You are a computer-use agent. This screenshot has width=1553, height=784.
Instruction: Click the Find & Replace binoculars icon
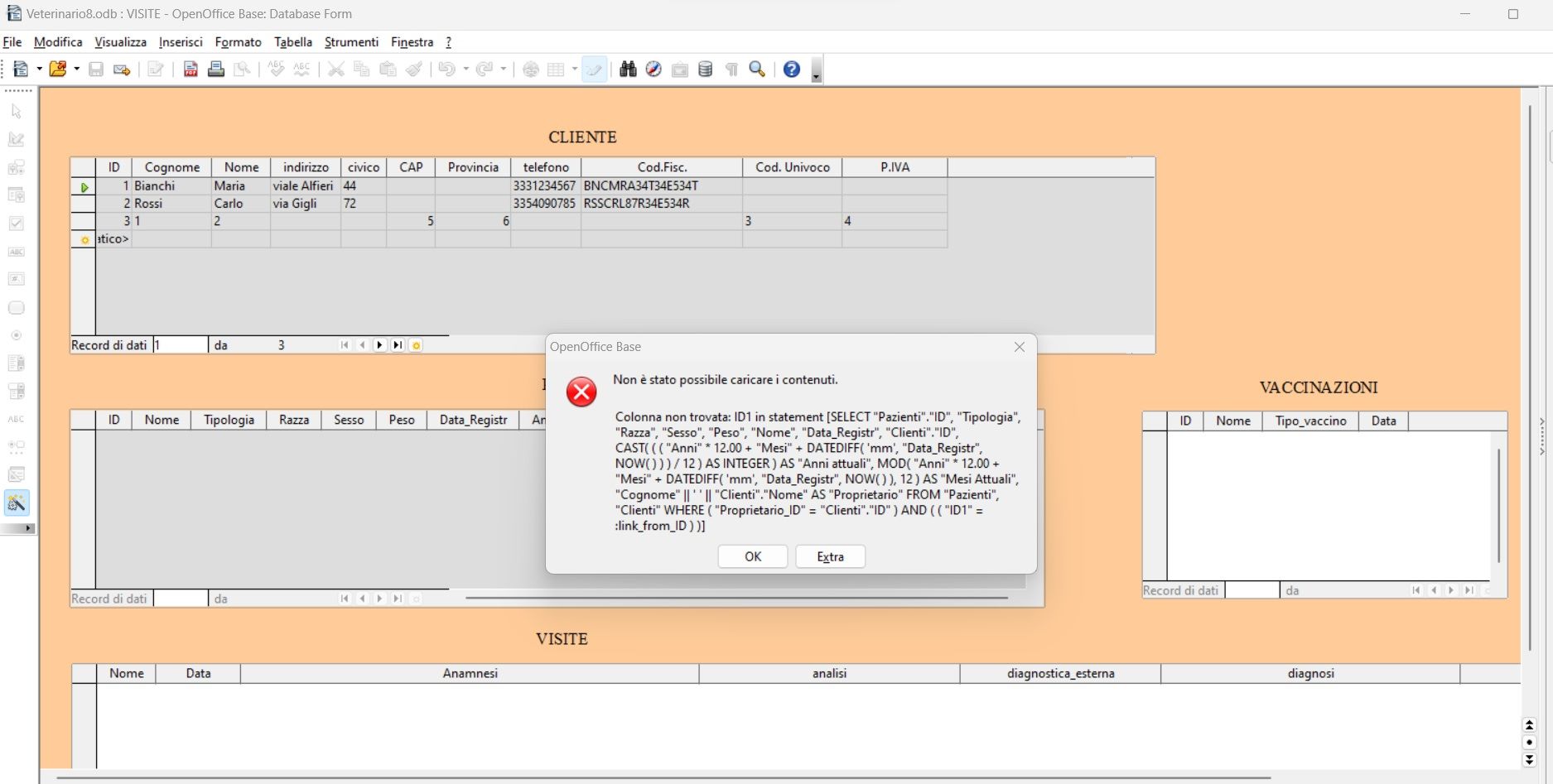629,70
